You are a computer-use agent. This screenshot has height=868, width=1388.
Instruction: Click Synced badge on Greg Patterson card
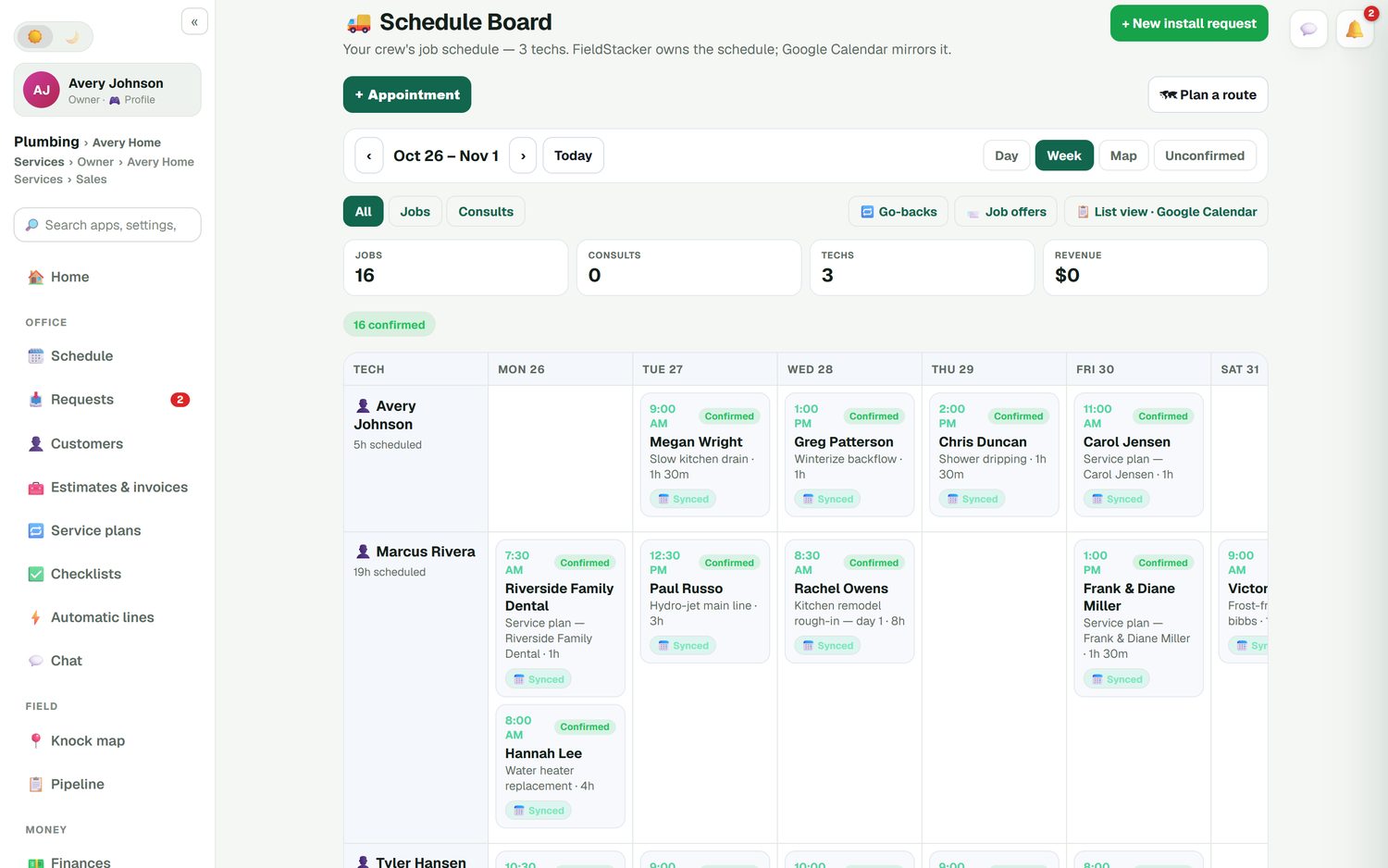pos(828,499)
